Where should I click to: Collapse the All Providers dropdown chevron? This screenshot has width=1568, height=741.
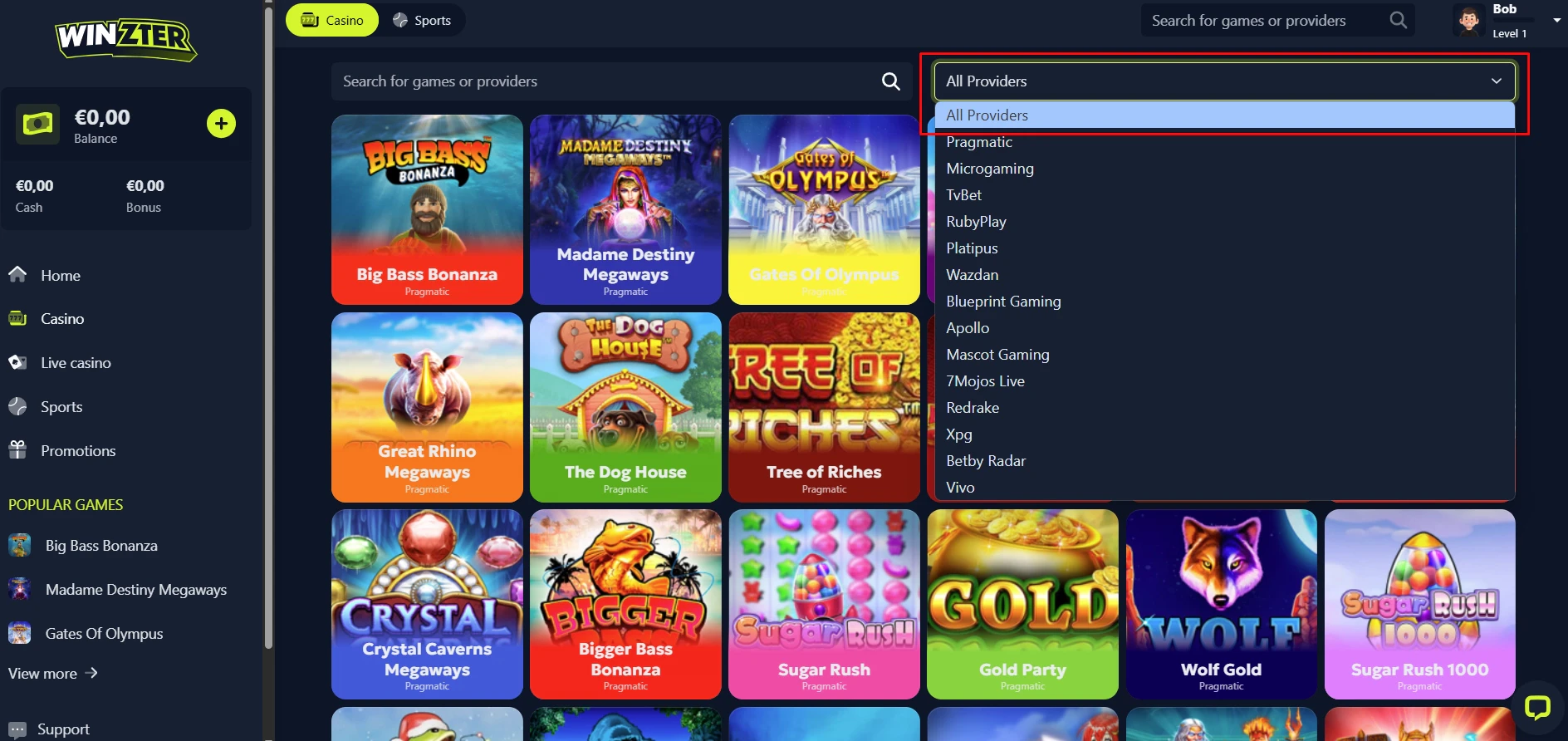click(1497, 81)
